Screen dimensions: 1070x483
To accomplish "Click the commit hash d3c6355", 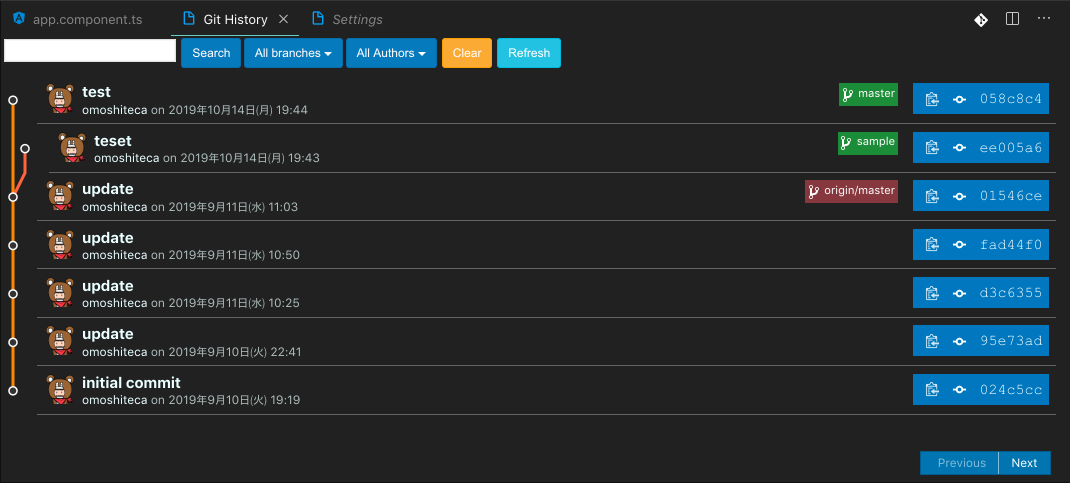I will (x=1011, y=293).
